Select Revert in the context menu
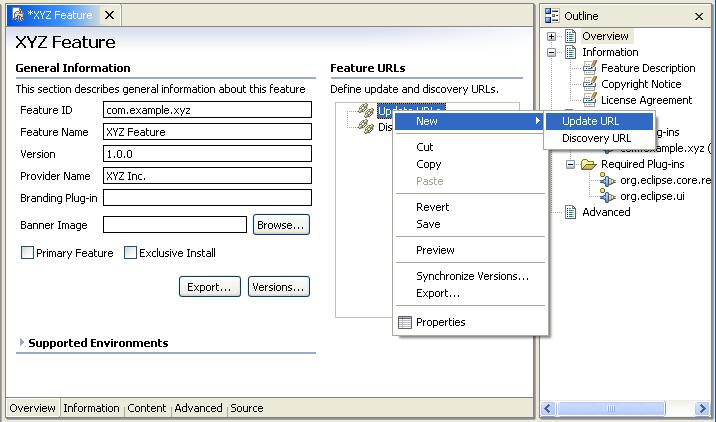The width and height of the screenshot is (716, 422). [x=470, y=207]
